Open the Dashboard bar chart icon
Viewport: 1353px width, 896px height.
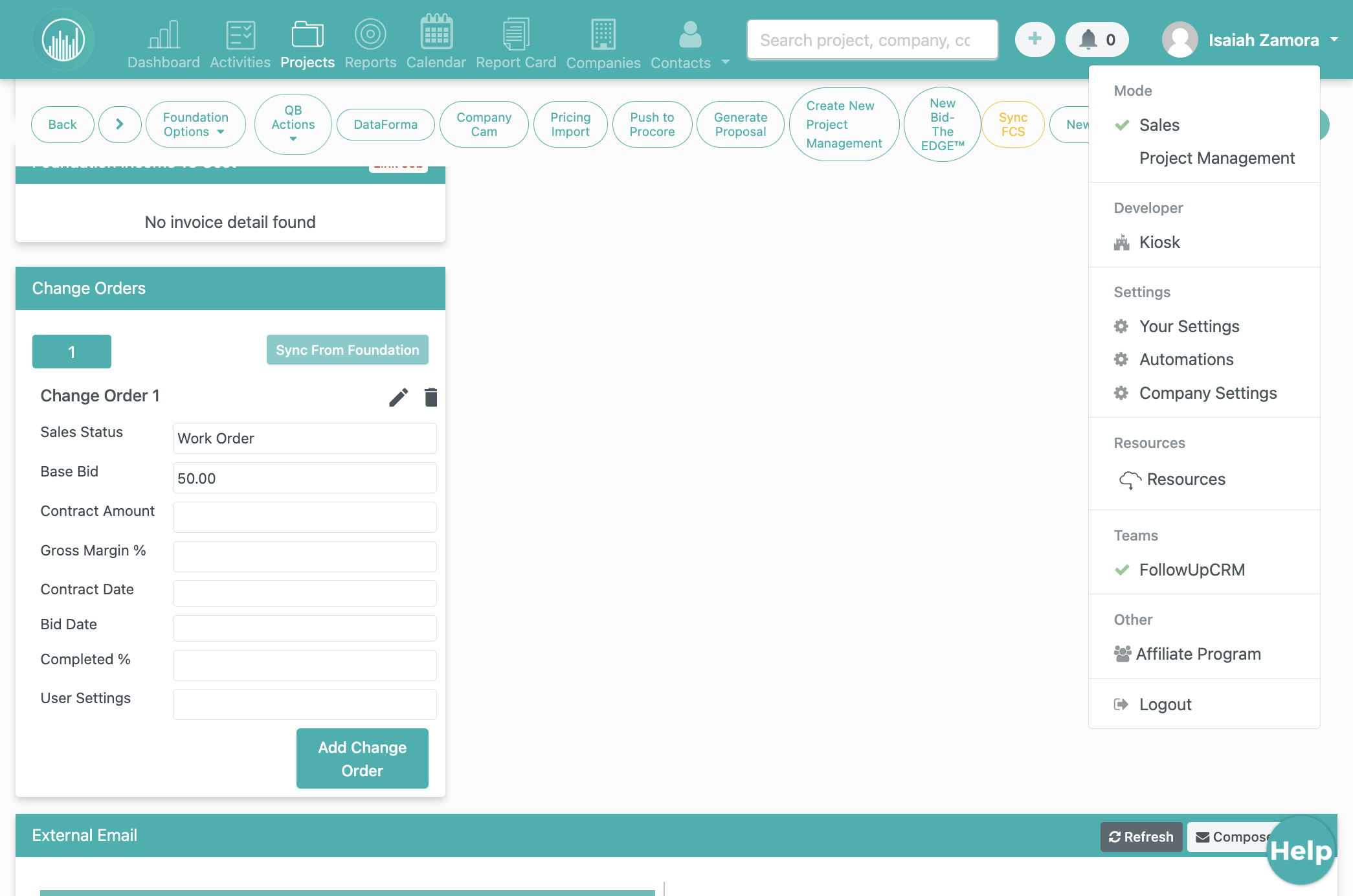164,35
